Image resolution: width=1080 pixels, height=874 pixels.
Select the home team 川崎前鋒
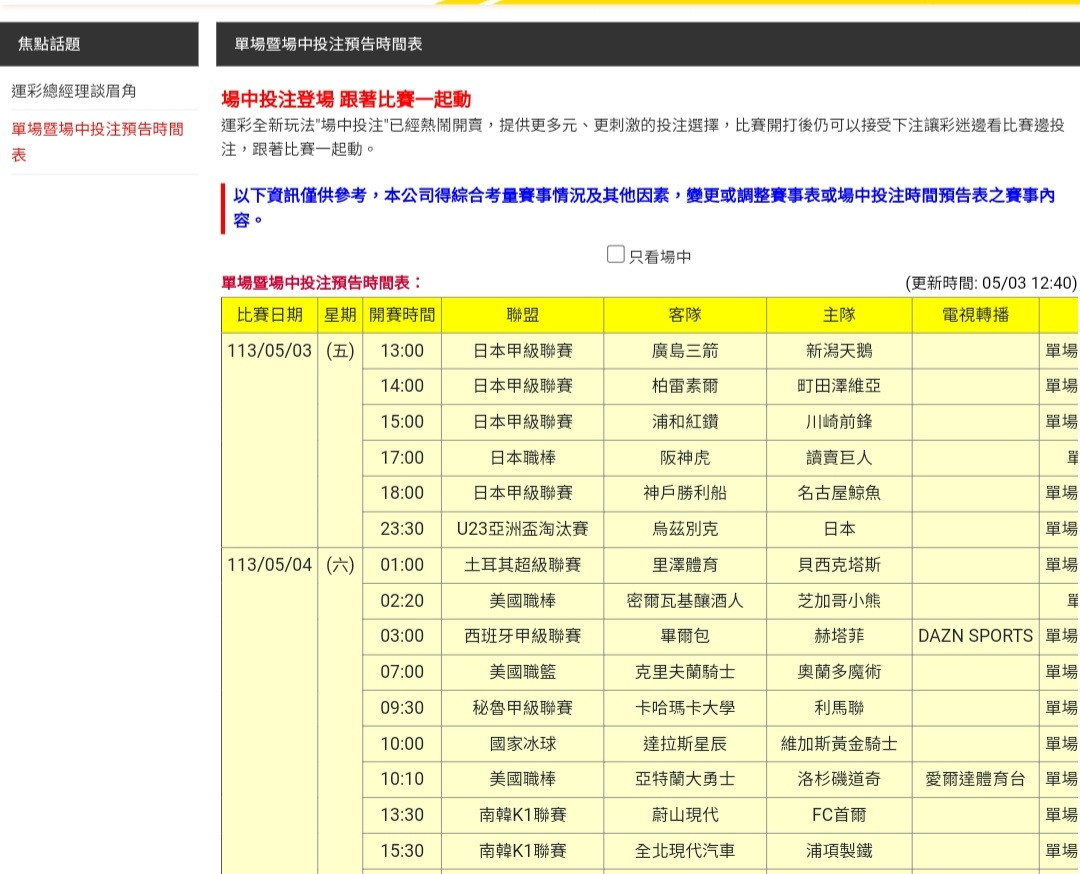click(839, 422)
